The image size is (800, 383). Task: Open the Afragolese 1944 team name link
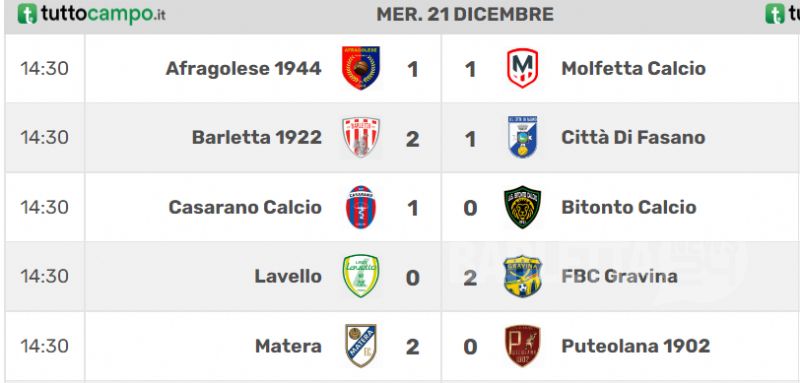pos(243,68)
